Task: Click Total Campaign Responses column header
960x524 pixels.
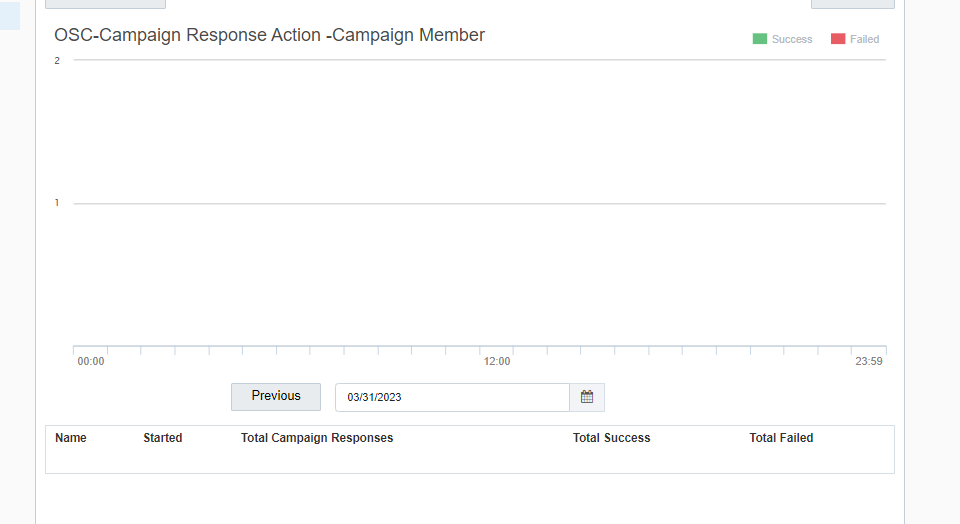Action: click(x=317, y=438)
